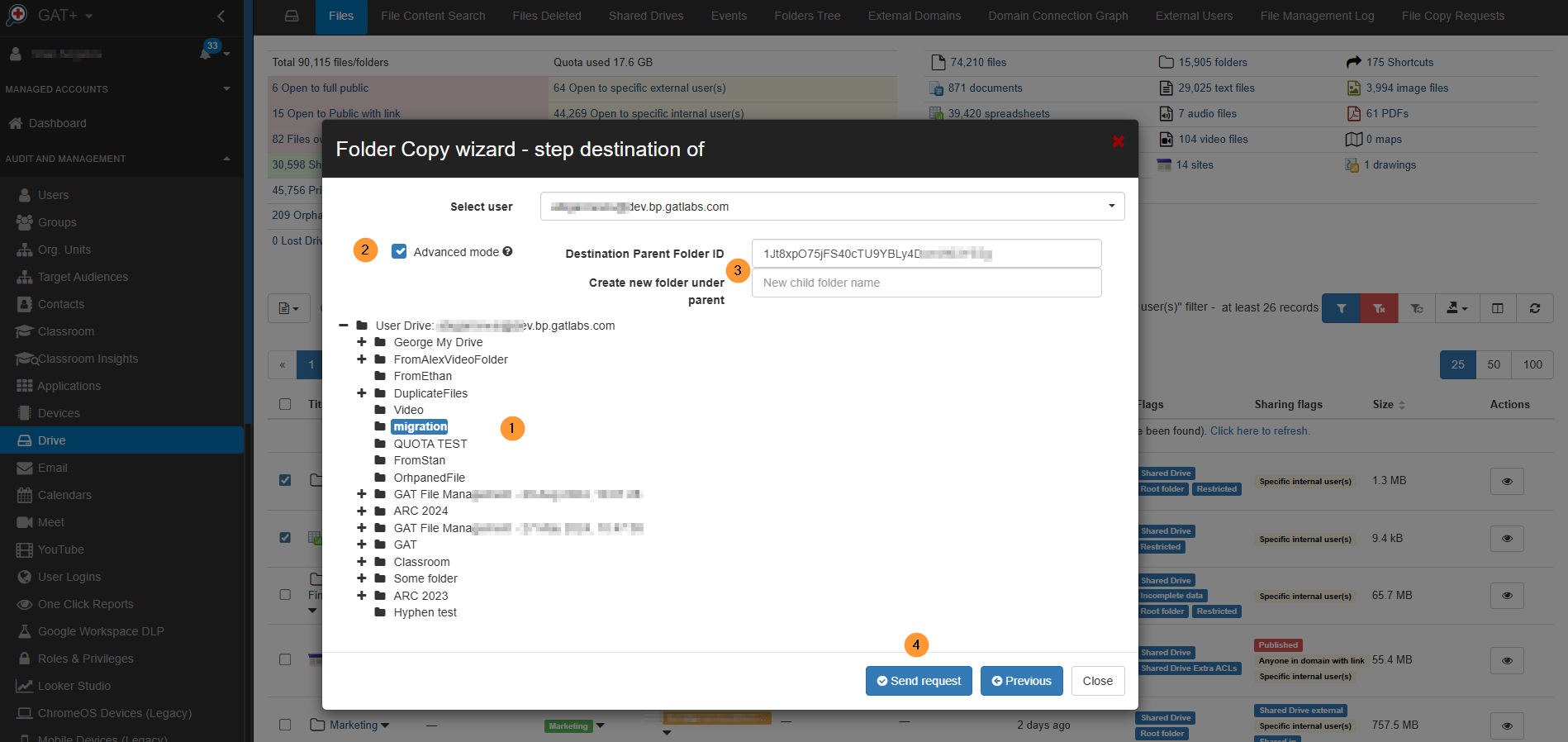Click the blue apply filter funnel icon

[1341, 308]
